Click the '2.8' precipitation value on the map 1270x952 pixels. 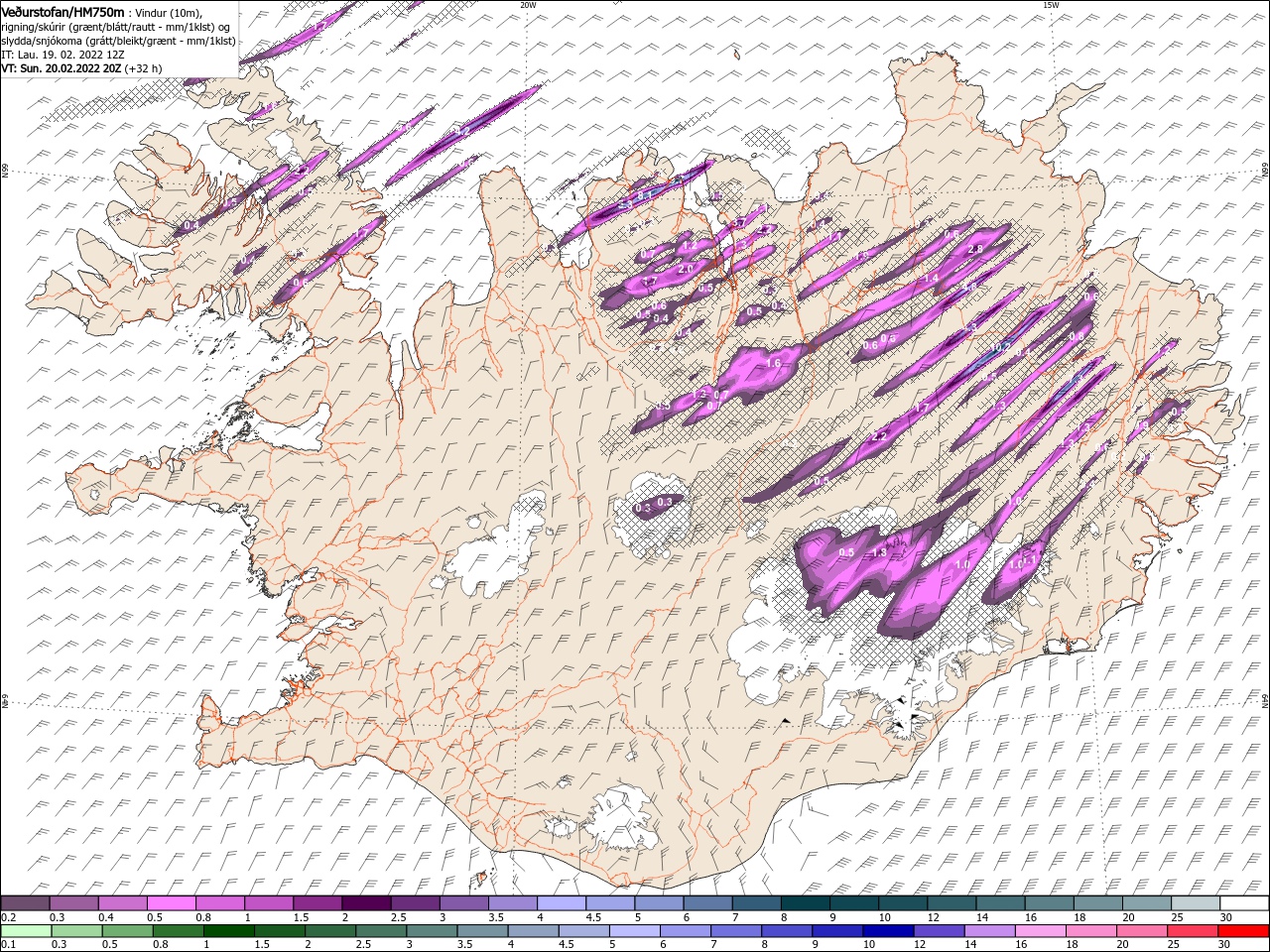[x=974, y=249]
